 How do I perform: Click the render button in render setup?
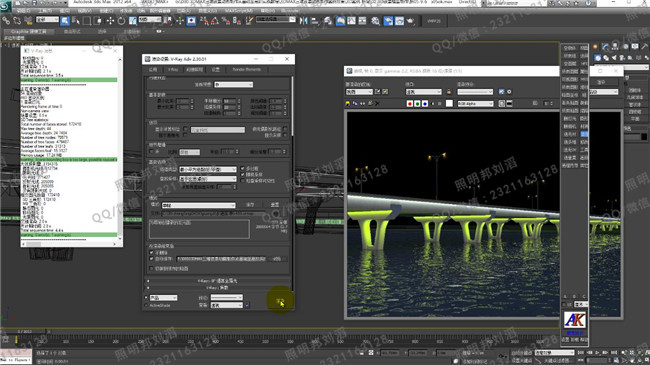[280, 302]
